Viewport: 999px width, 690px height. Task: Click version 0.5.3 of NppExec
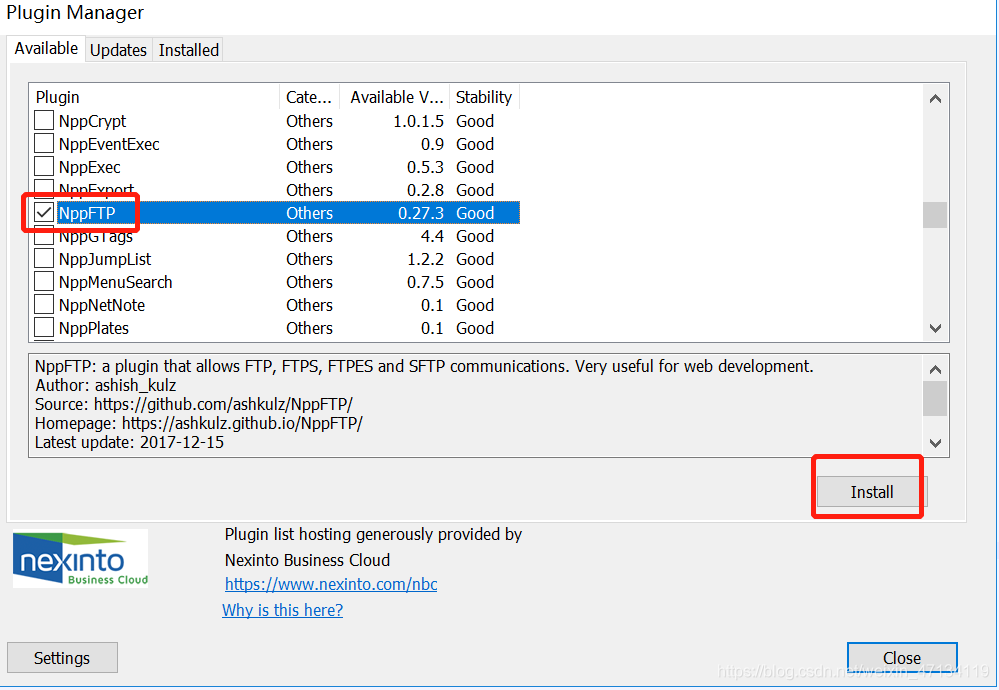click(425, 167)
